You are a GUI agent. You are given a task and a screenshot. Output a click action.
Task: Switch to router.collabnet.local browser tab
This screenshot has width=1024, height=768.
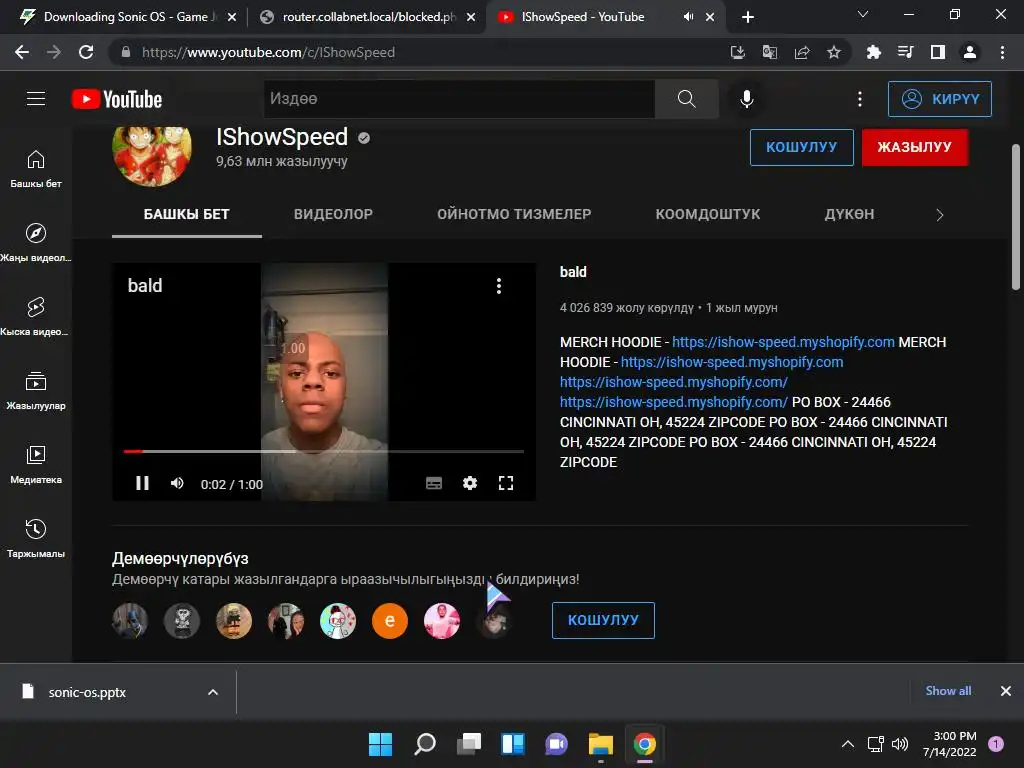coord(366,17)
